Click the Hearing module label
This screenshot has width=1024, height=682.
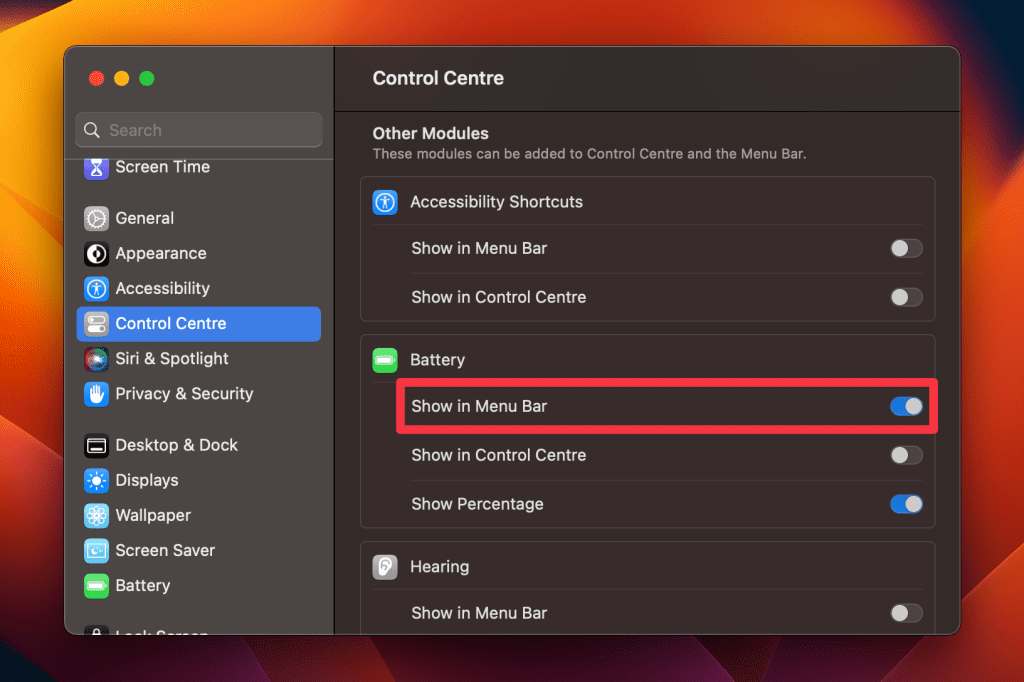(440, 567)
